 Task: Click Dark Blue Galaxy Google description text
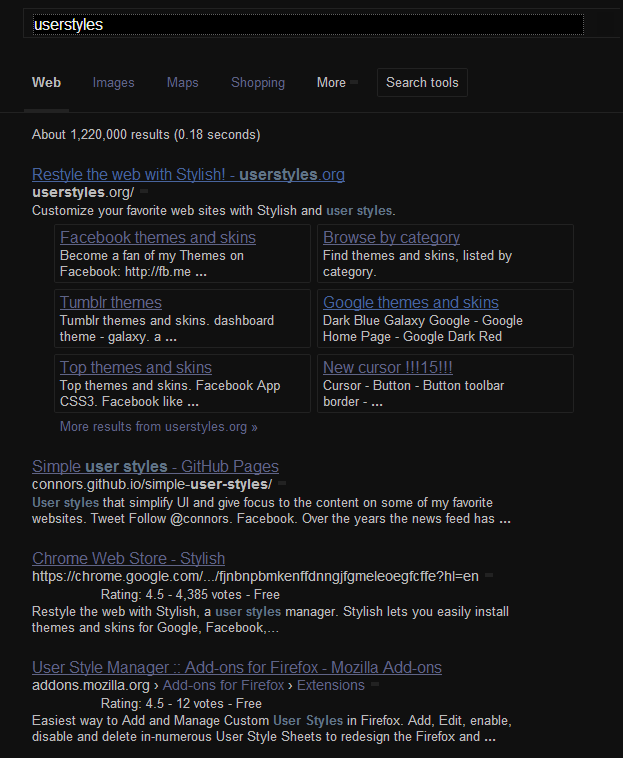(423, 329)
